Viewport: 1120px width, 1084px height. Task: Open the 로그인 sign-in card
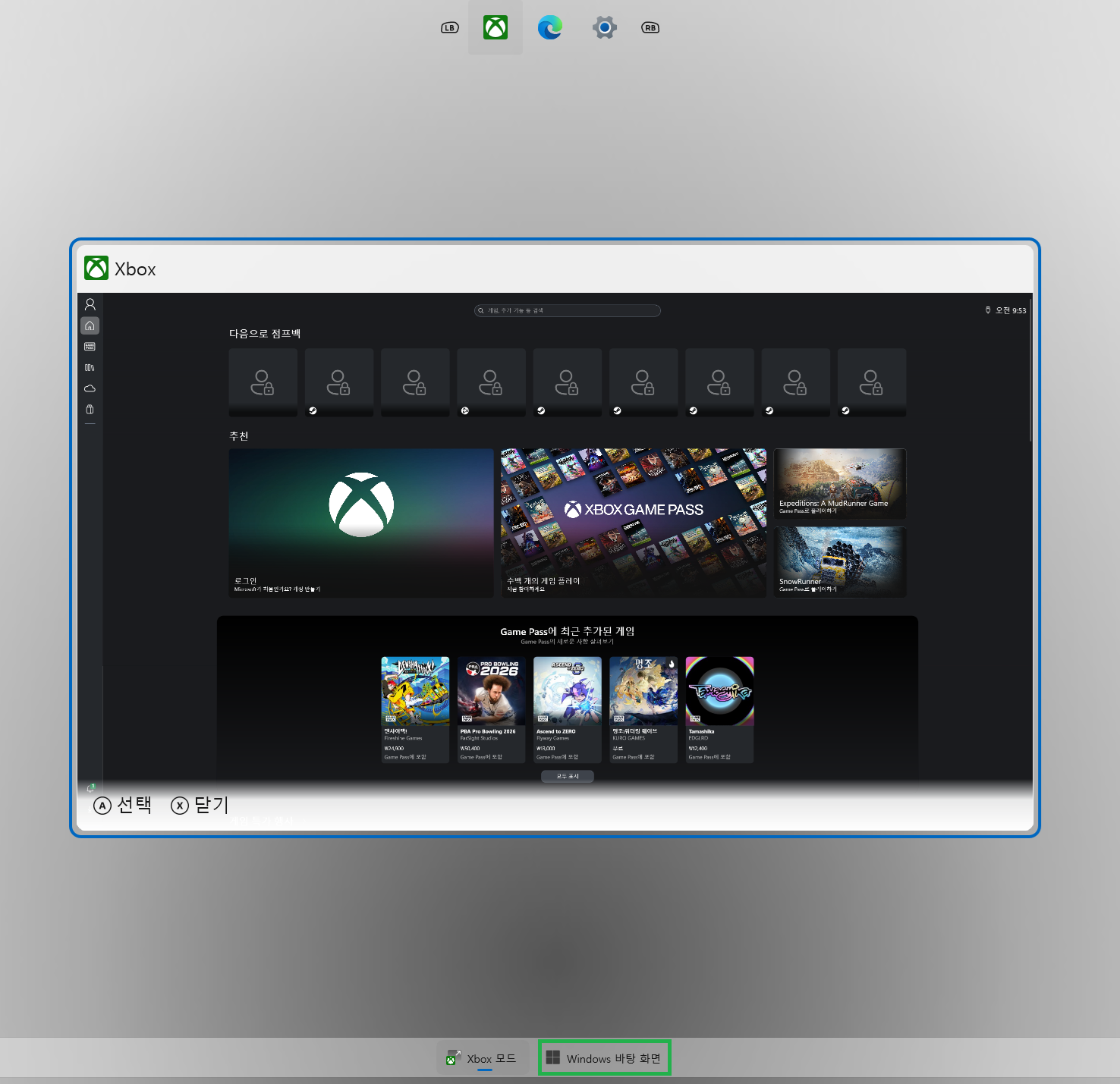point(361,523)
